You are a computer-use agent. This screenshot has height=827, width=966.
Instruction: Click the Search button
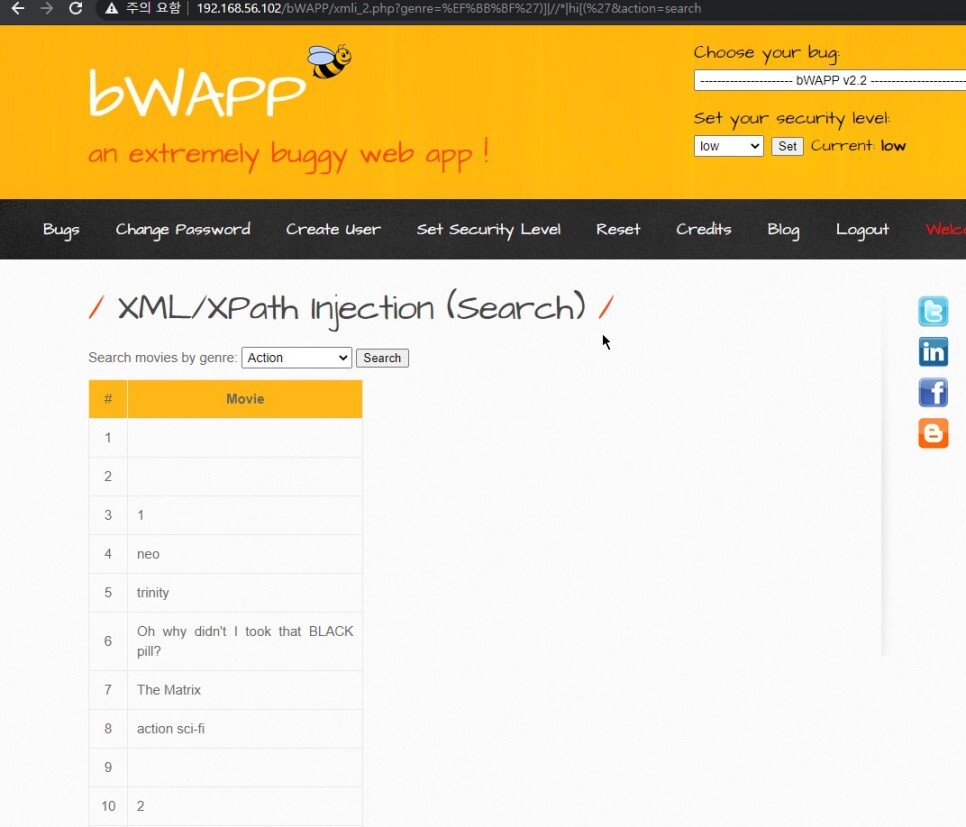[382, 358]
